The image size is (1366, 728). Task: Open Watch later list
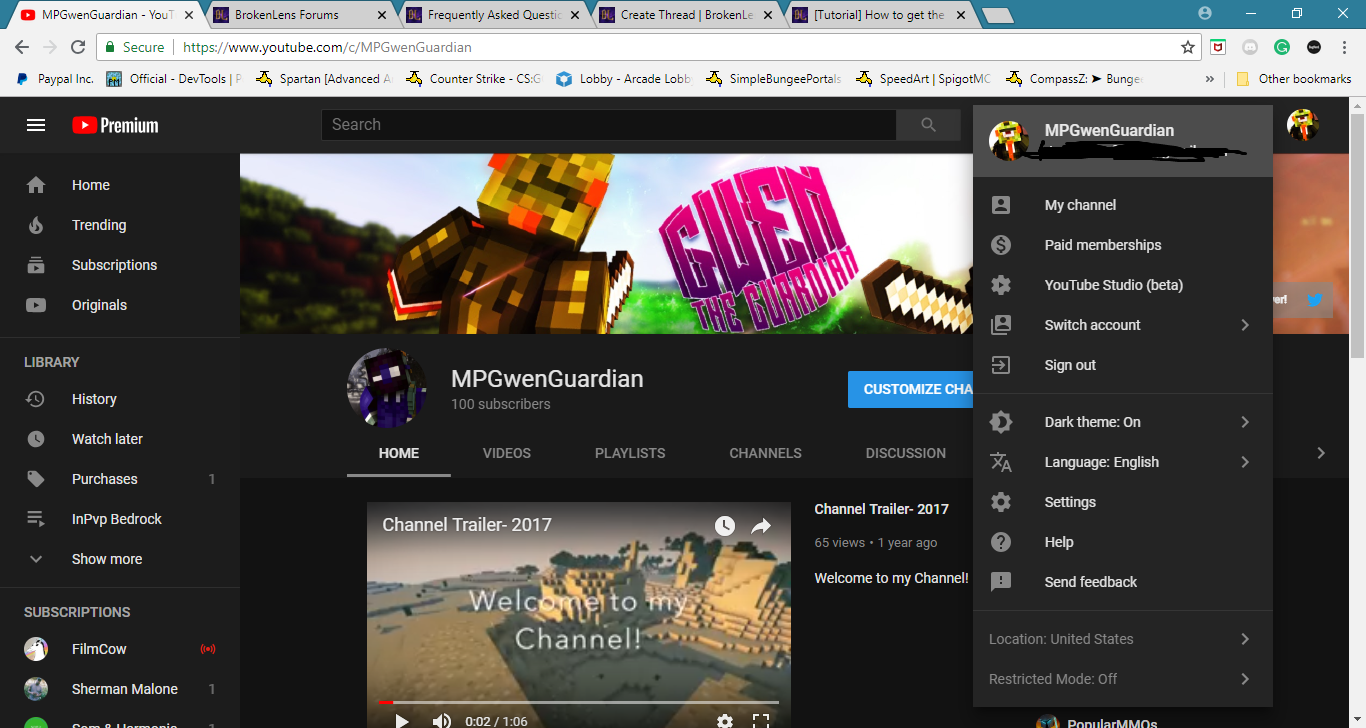[120, 439]
